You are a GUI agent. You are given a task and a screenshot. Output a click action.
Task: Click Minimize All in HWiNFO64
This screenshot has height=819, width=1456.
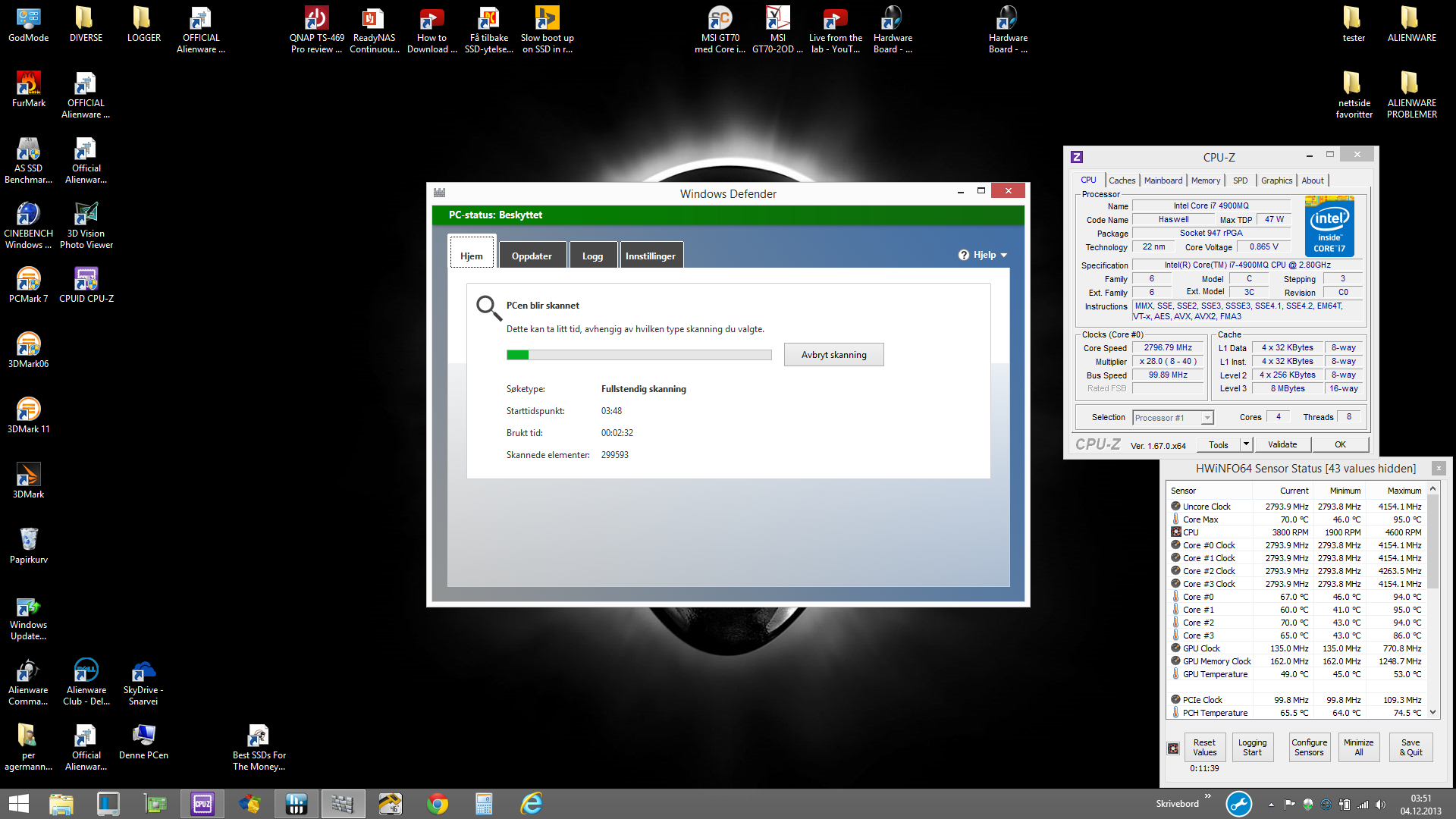1358,748
